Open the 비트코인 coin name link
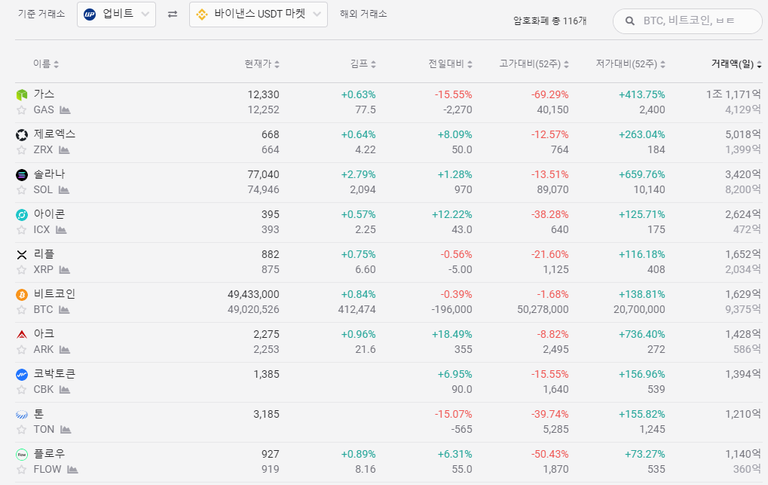Screen dimensions: 768x485 54,294
